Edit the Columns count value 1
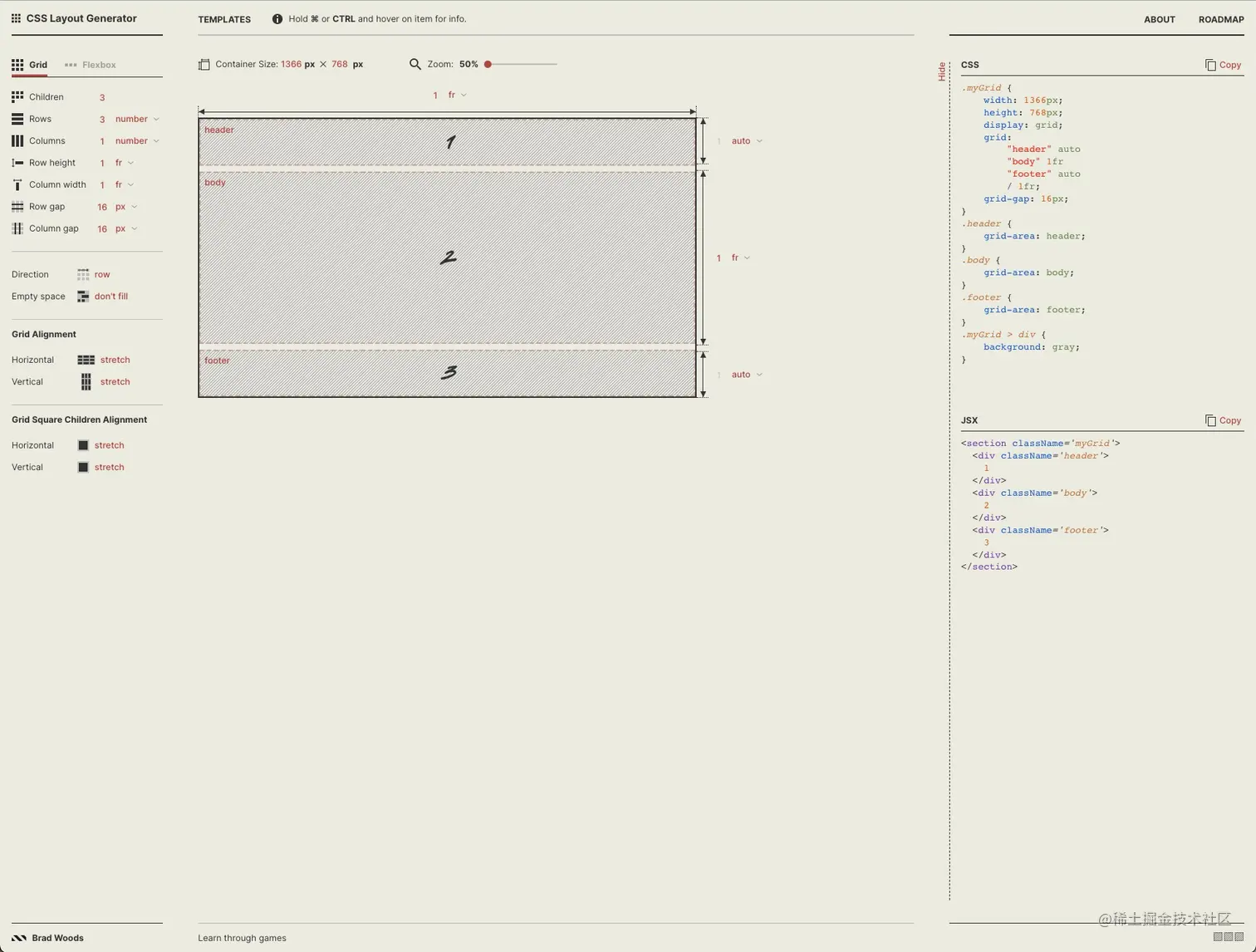The width and height of the screenshot is (1256, 952). click(x=102, y=141)
